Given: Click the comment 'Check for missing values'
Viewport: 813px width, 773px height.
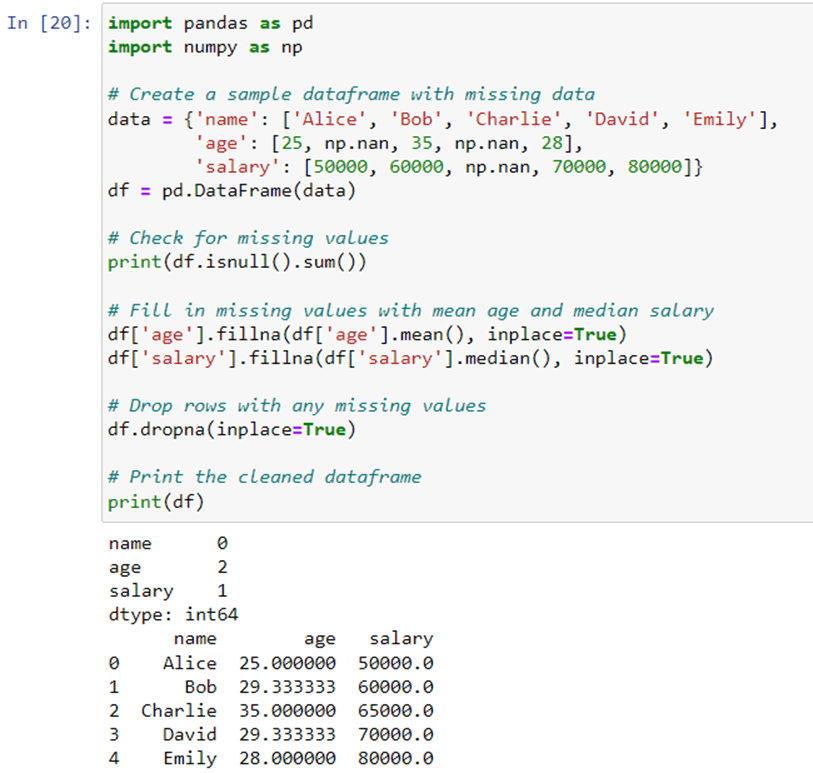Looking at the screenshot, I should (248, 238).
